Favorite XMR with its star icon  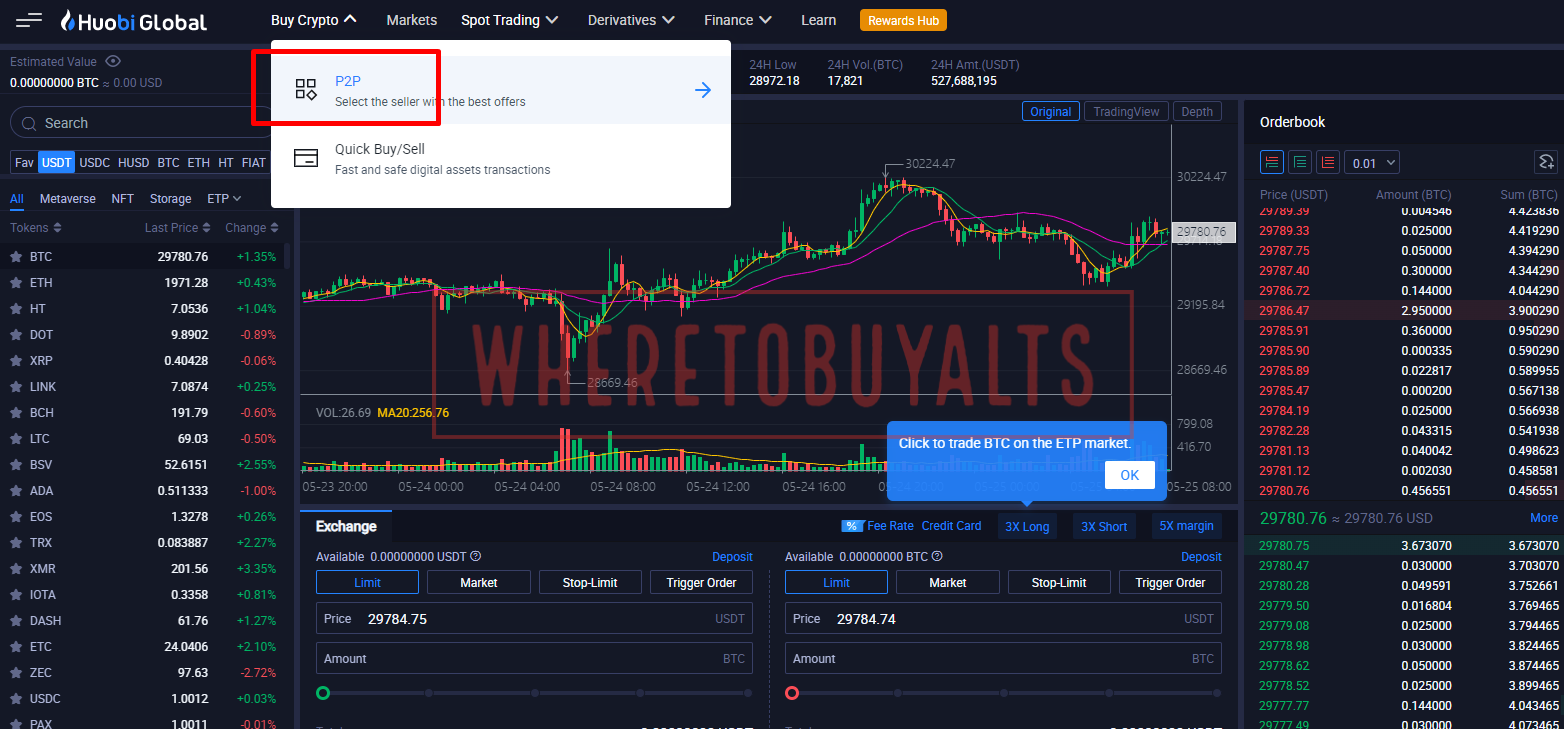tap(16, 569)
